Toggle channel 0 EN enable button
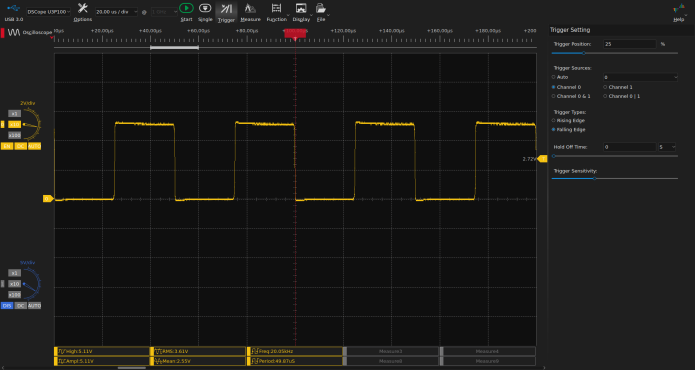The image size is (695, 370). (x=7, y=146)
